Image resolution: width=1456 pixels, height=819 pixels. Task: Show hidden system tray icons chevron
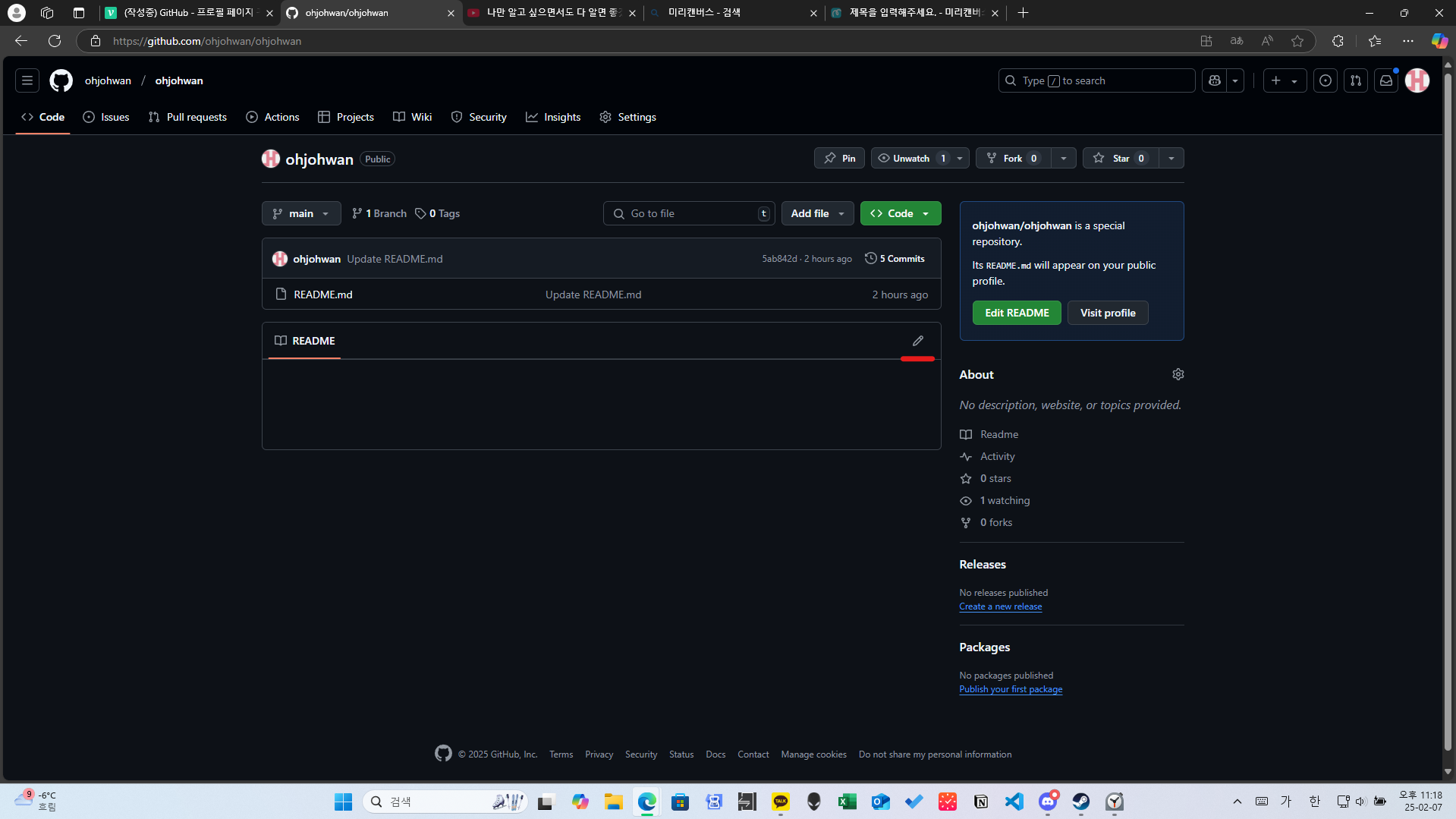coord(1237,802)
